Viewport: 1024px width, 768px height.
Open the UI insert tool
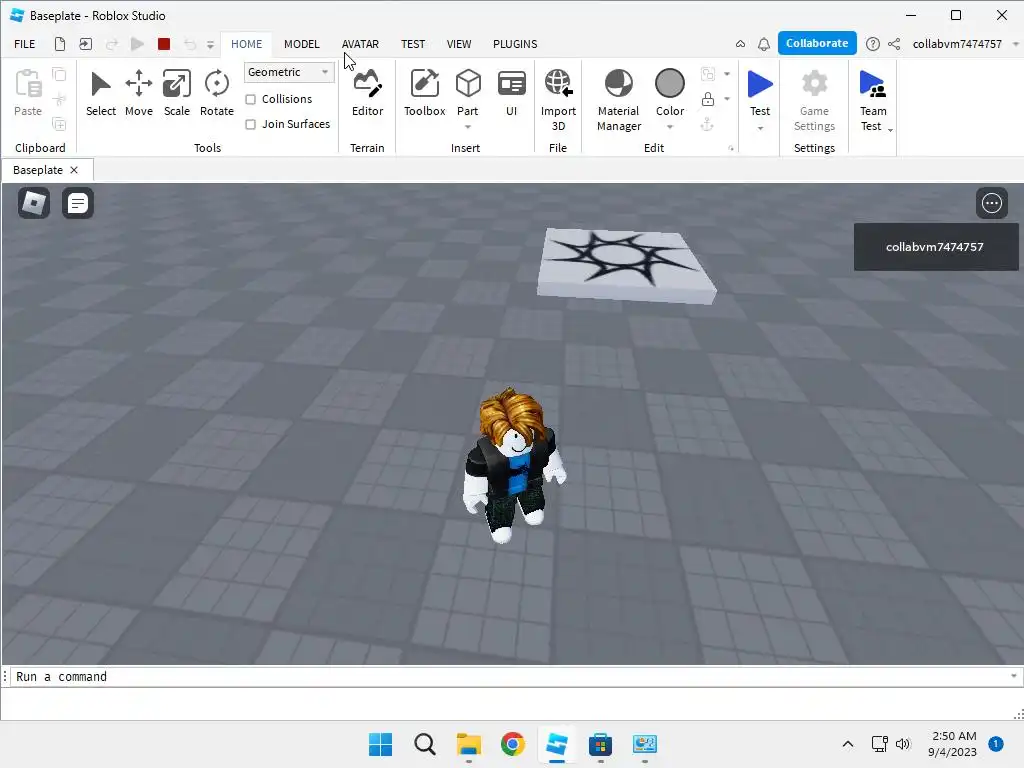pos(511,93)
